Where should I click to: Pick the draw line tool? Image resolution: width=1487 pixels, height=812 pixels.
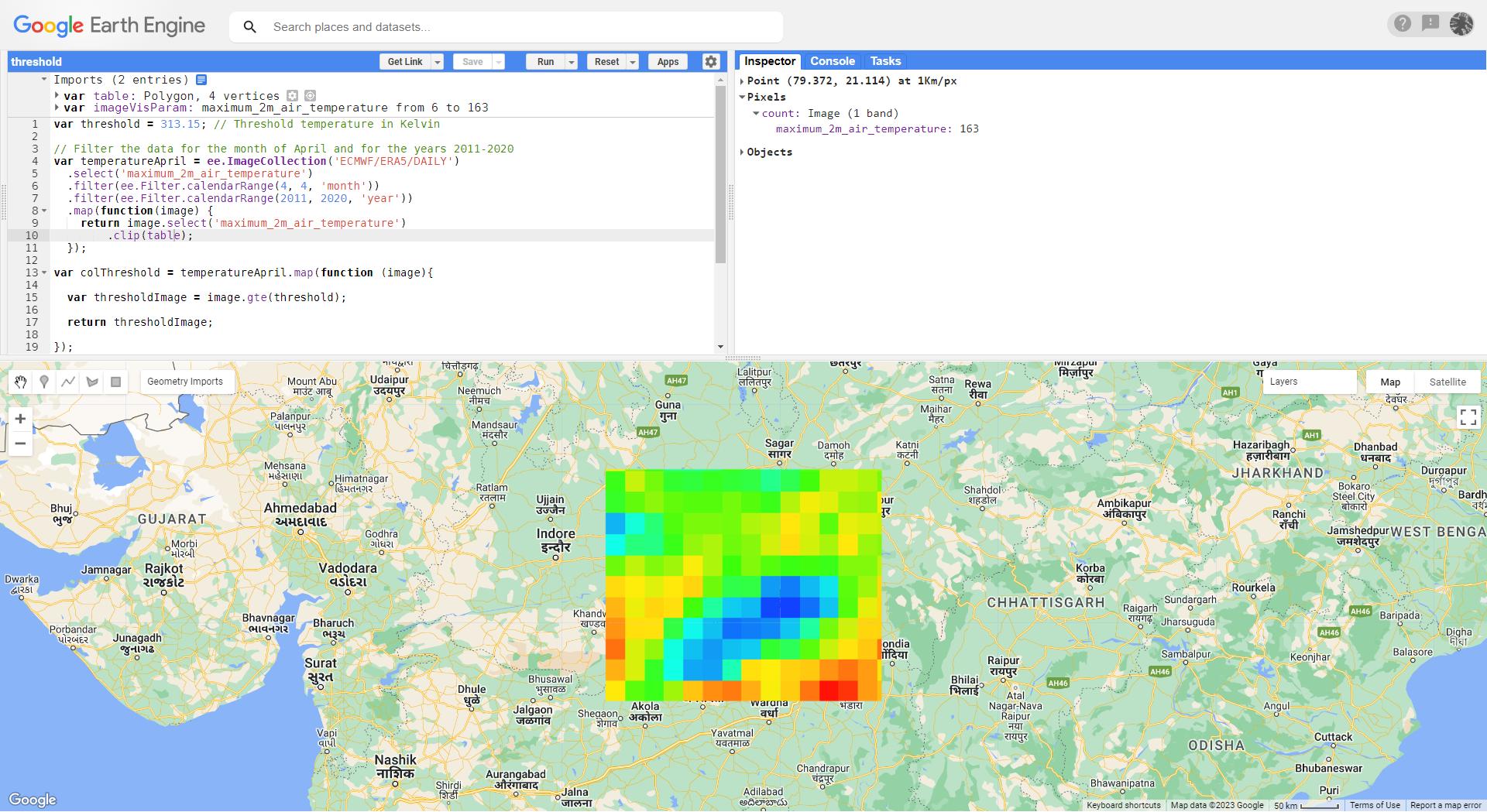click(68, 382)
